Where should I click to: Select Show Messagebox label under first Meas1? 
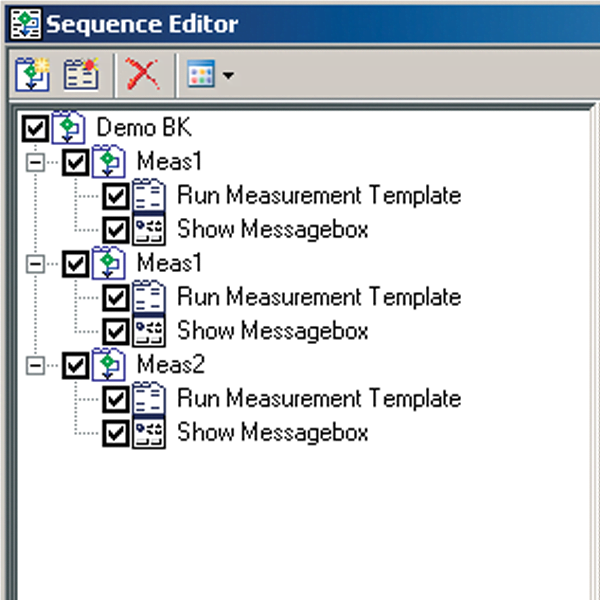pos(272,229)
